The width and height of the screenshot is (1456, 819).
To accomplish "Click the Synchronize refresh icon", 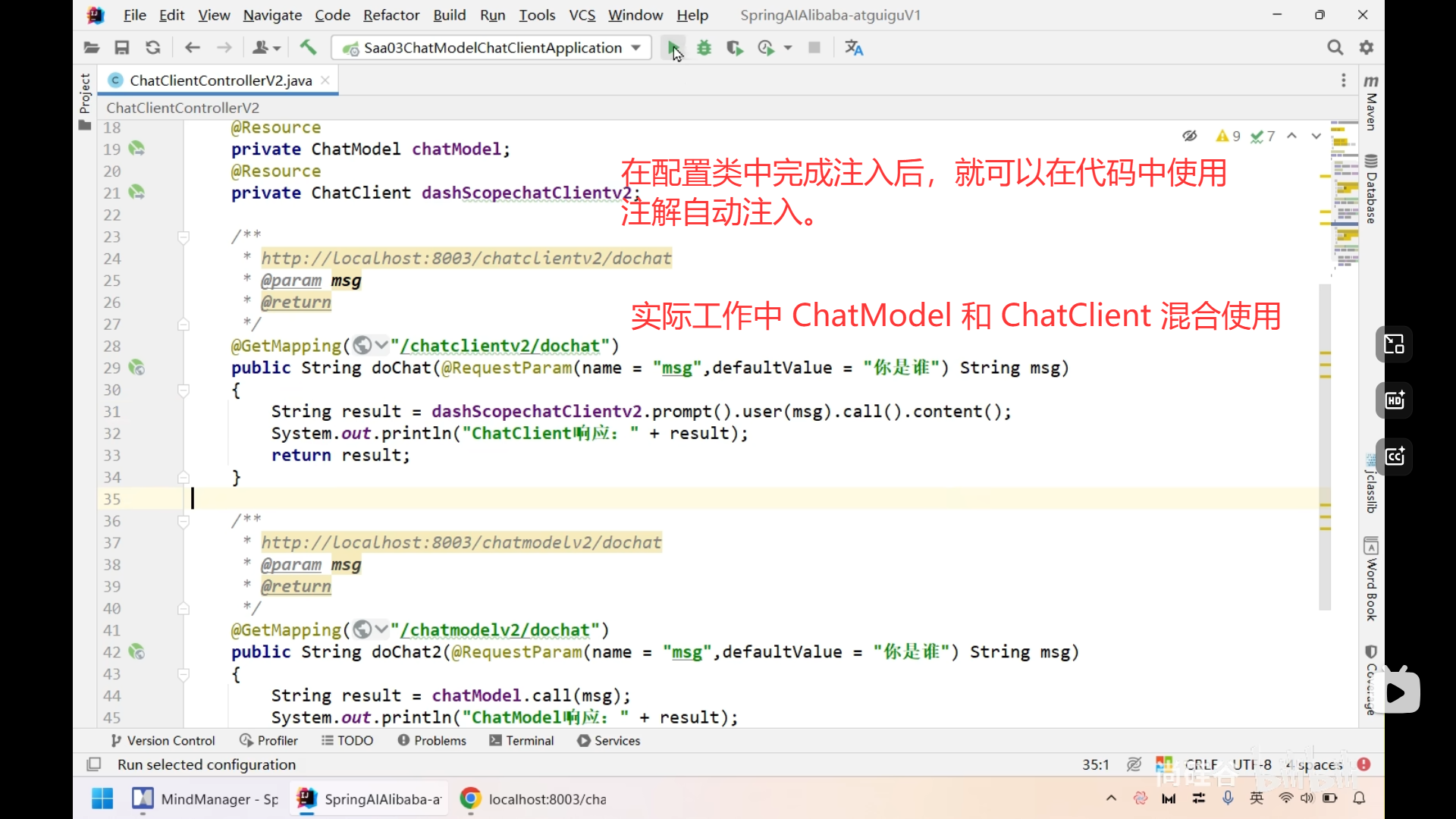I will [x=153, y=48].
